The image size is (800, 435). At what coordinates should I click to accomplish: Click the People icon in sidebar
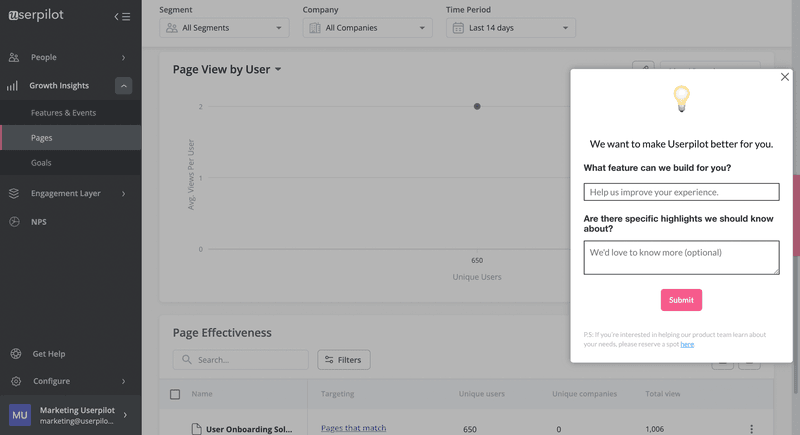point(14,57)
